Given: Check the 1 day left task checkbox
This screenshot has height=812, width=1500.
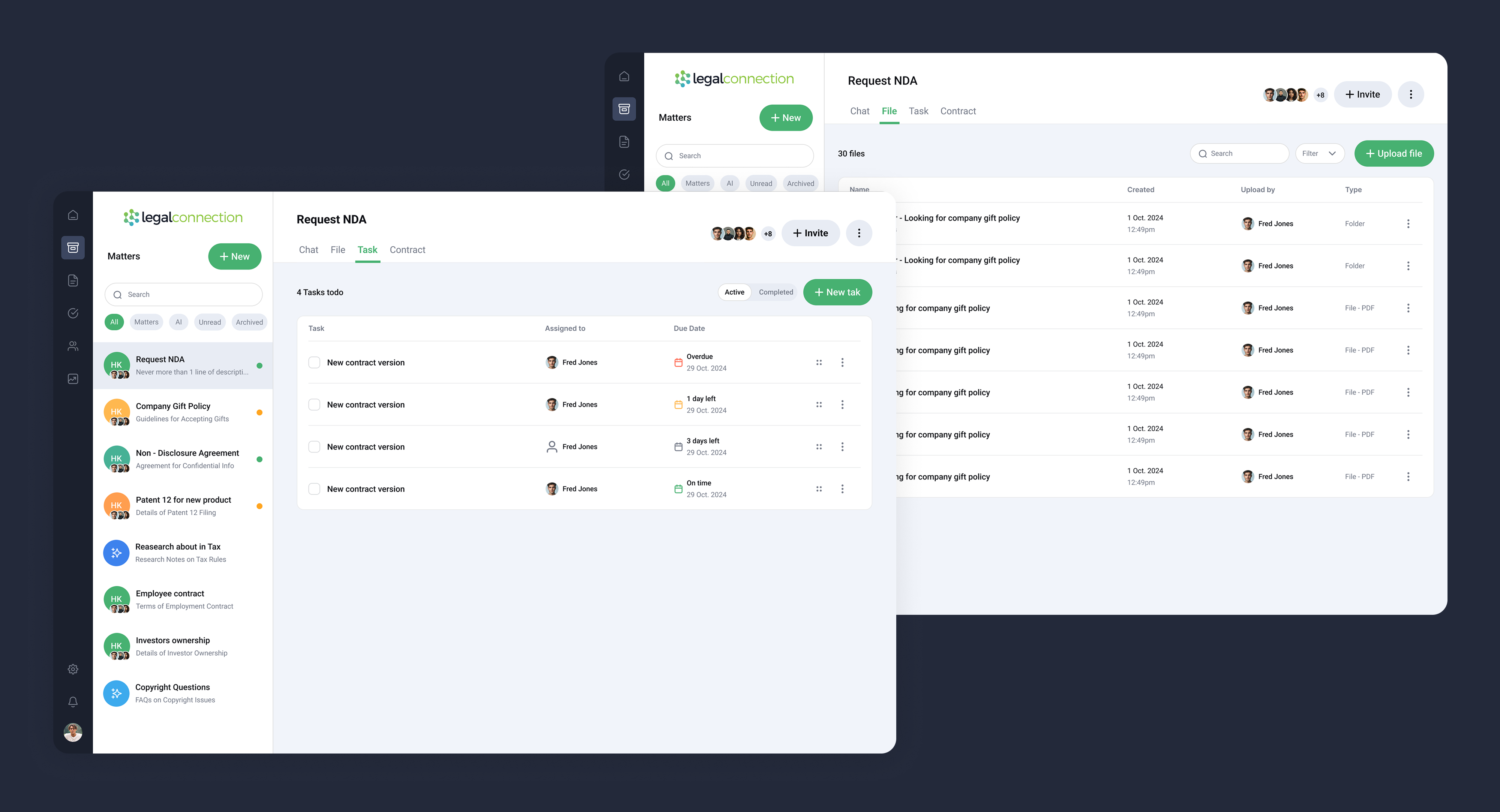Looking at the screenshot, I should tap(315, 405).
